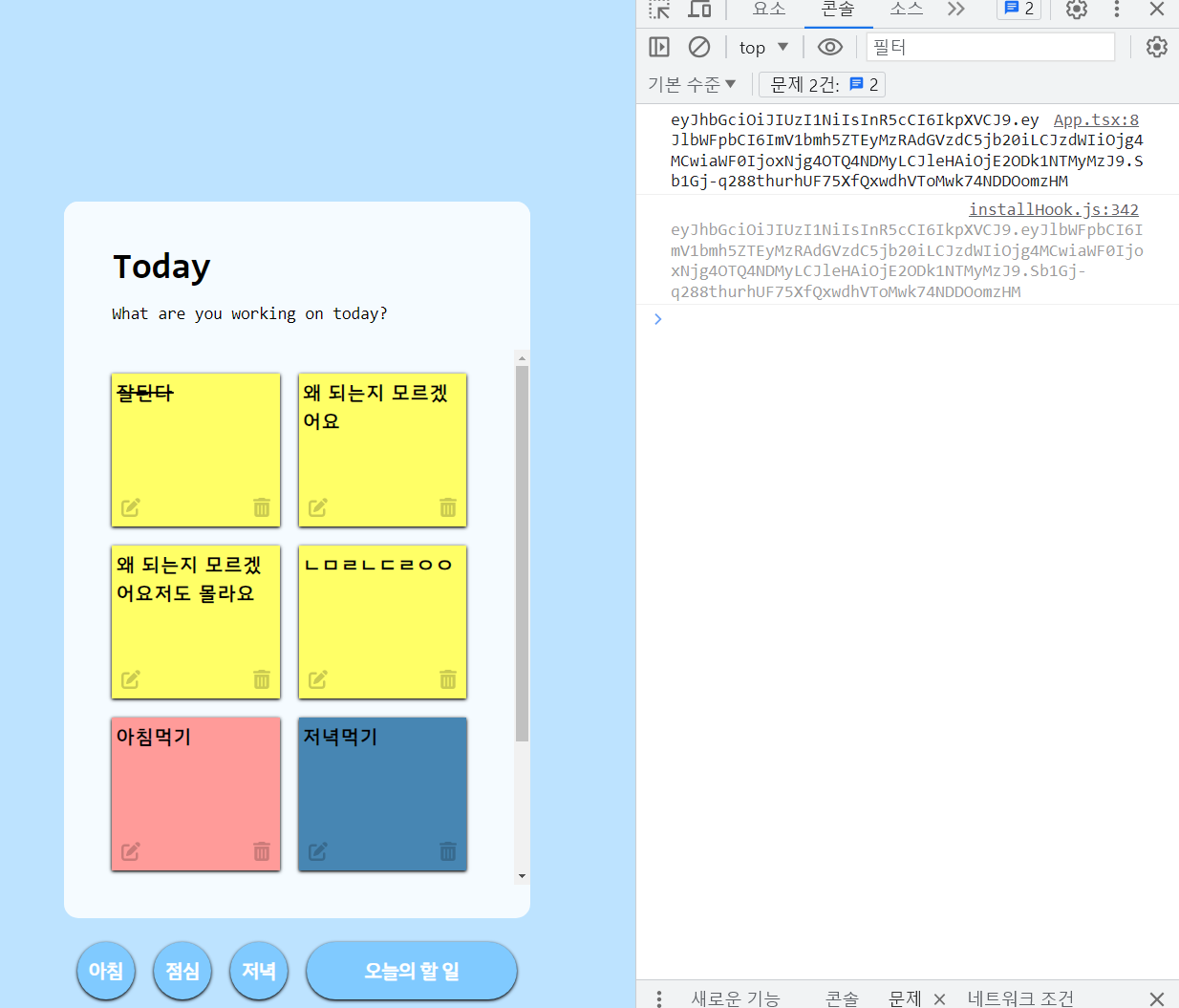Toggle live expression eye icon

coord(830,47)
